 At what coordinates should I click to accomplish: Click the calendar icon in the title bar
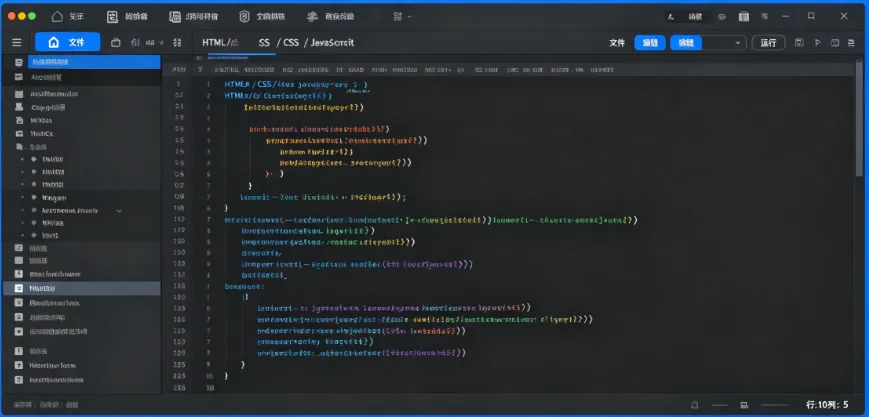click(x=744, y=17)
